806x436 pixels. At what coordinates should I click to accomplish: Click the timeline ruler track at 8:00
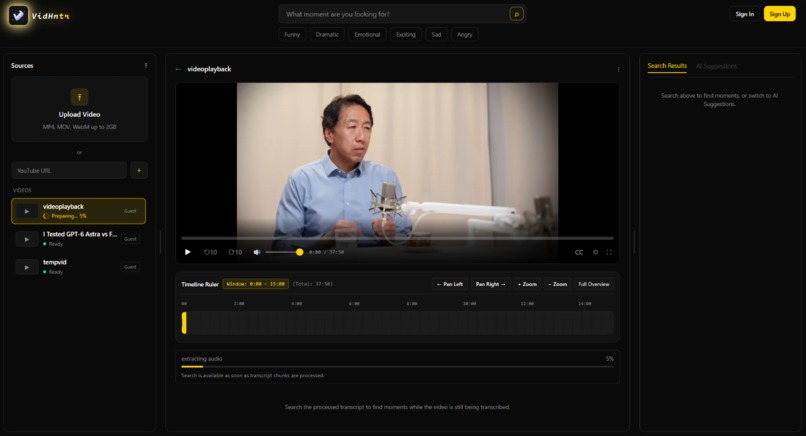(412, 323)
